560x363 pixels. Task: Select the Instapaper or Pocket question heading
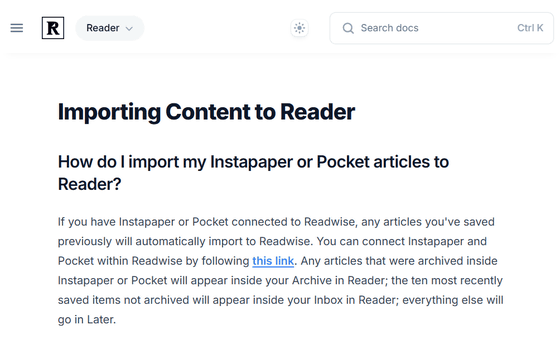pyautogui.click(x=253, y=173)
